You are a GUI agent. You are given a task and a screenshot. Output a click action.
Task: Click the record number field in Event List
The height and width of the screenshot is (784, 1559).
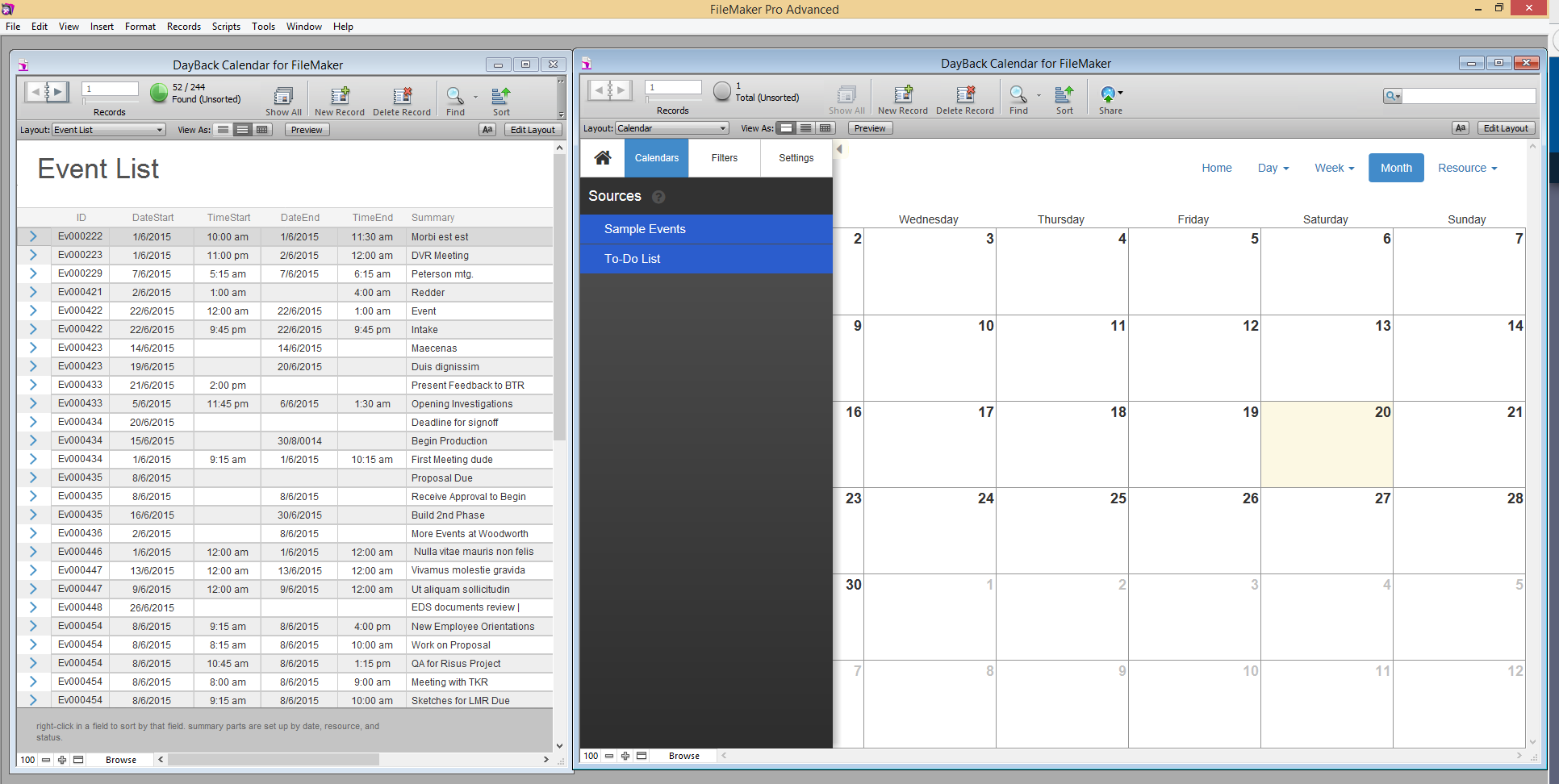point(111,89)
